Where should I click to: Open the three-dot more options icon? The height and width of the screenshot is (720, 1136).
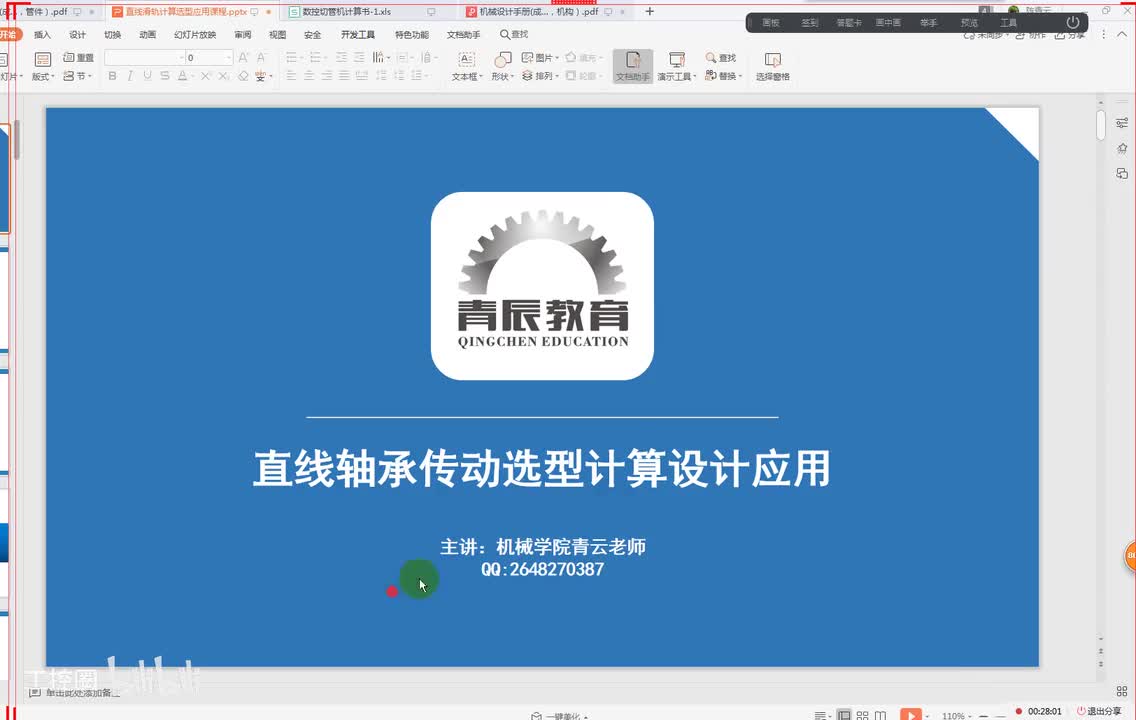(1103, 34)
